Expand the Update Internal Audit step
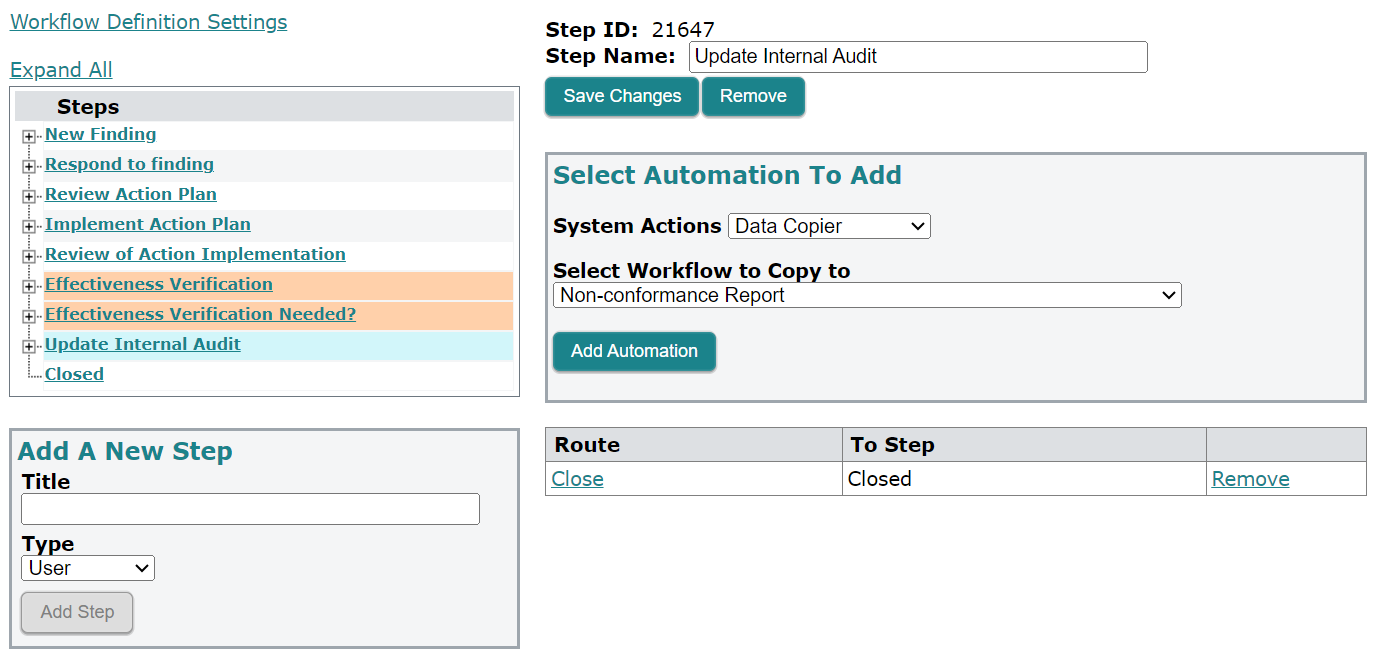1374x652 pixels. tap(29, 345)
